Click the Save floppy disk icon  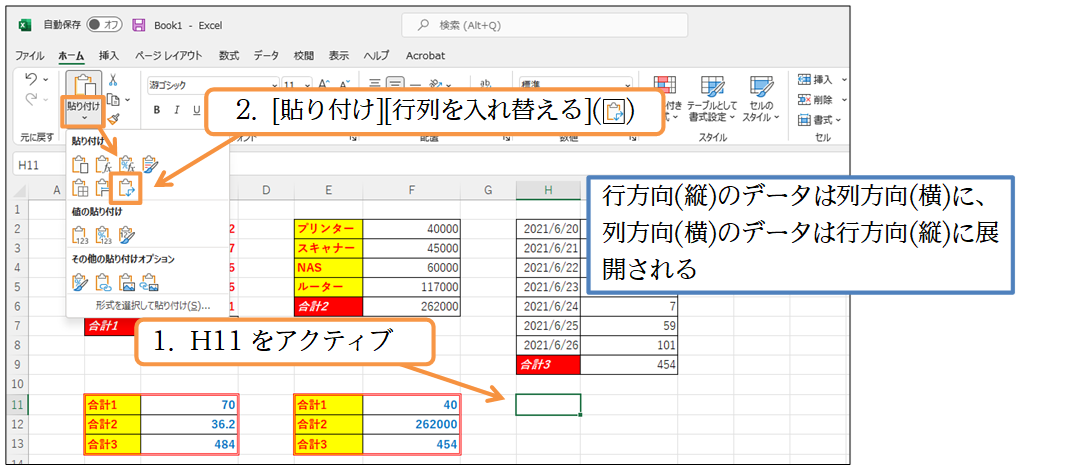click(138, 24)
